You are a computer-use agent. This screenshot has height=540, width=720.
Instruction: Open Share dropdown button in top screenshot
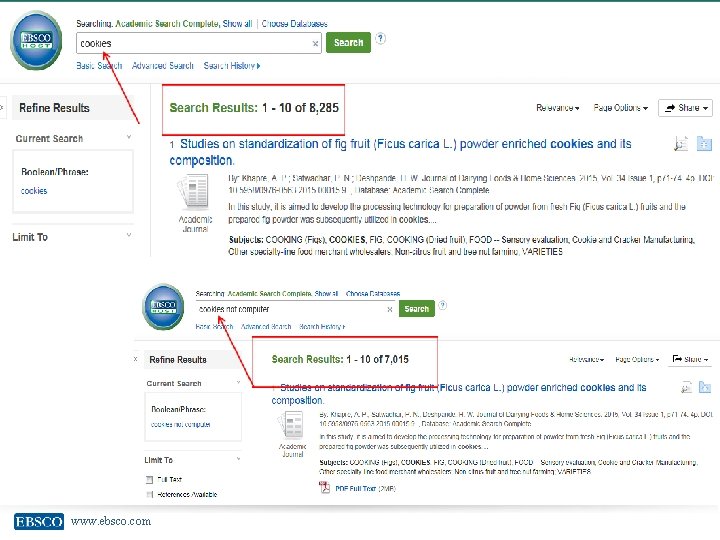tap(685, 108)
